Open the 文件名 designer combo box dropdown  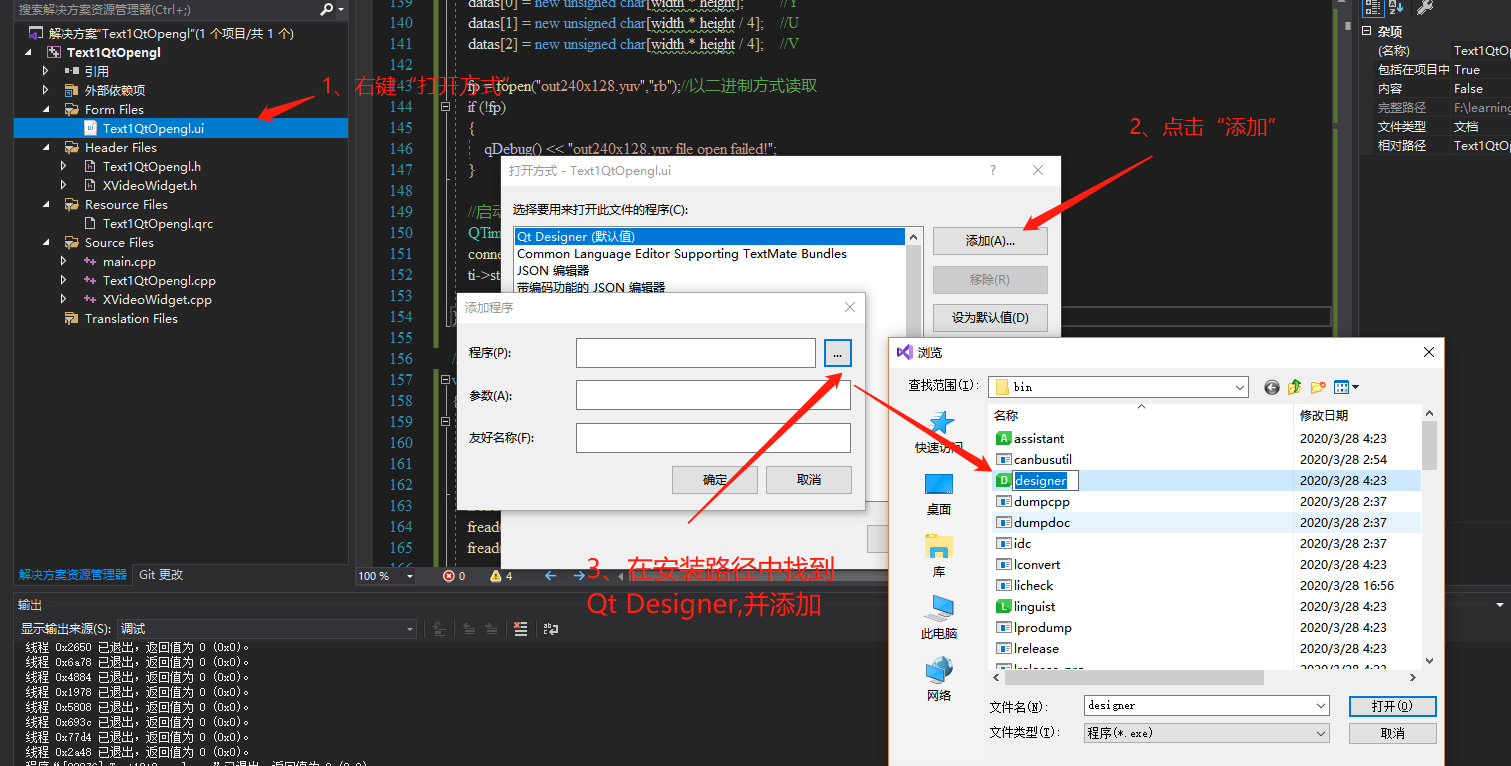click(1321, 705)
